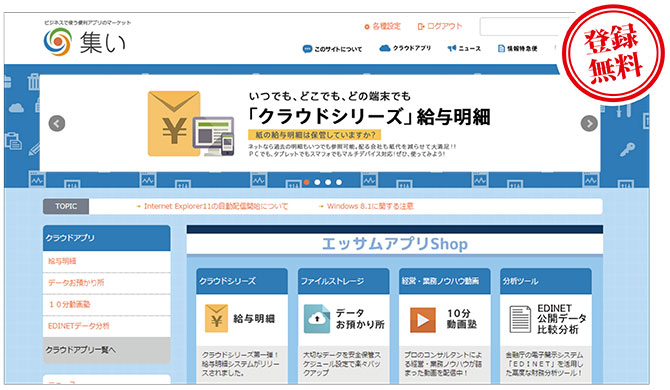Click TOPIC label
670x390 pixels.
click(66, 206)
